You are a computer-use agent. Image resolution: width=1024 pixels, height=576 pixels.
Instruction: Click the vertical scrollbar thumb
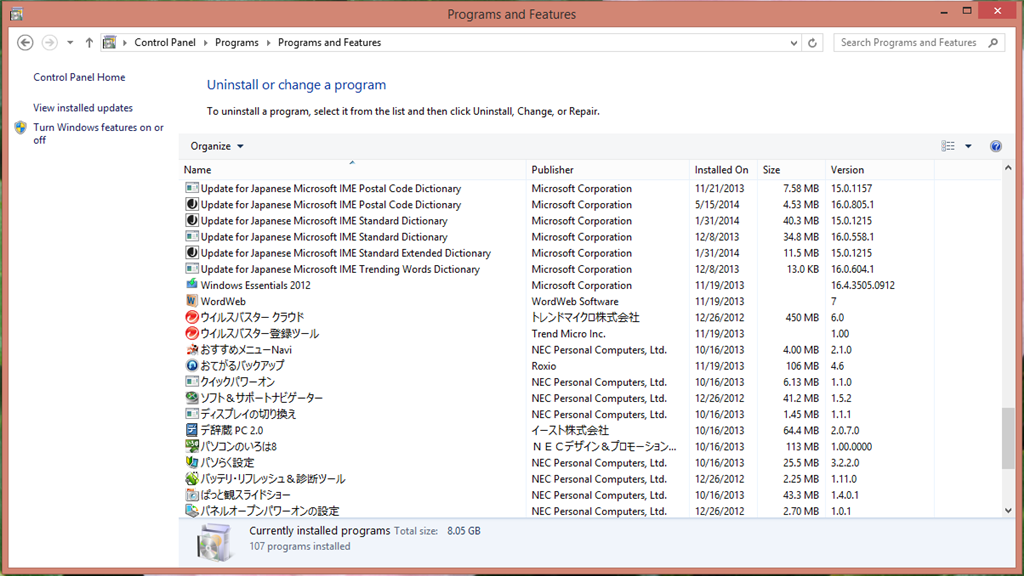1008,438
